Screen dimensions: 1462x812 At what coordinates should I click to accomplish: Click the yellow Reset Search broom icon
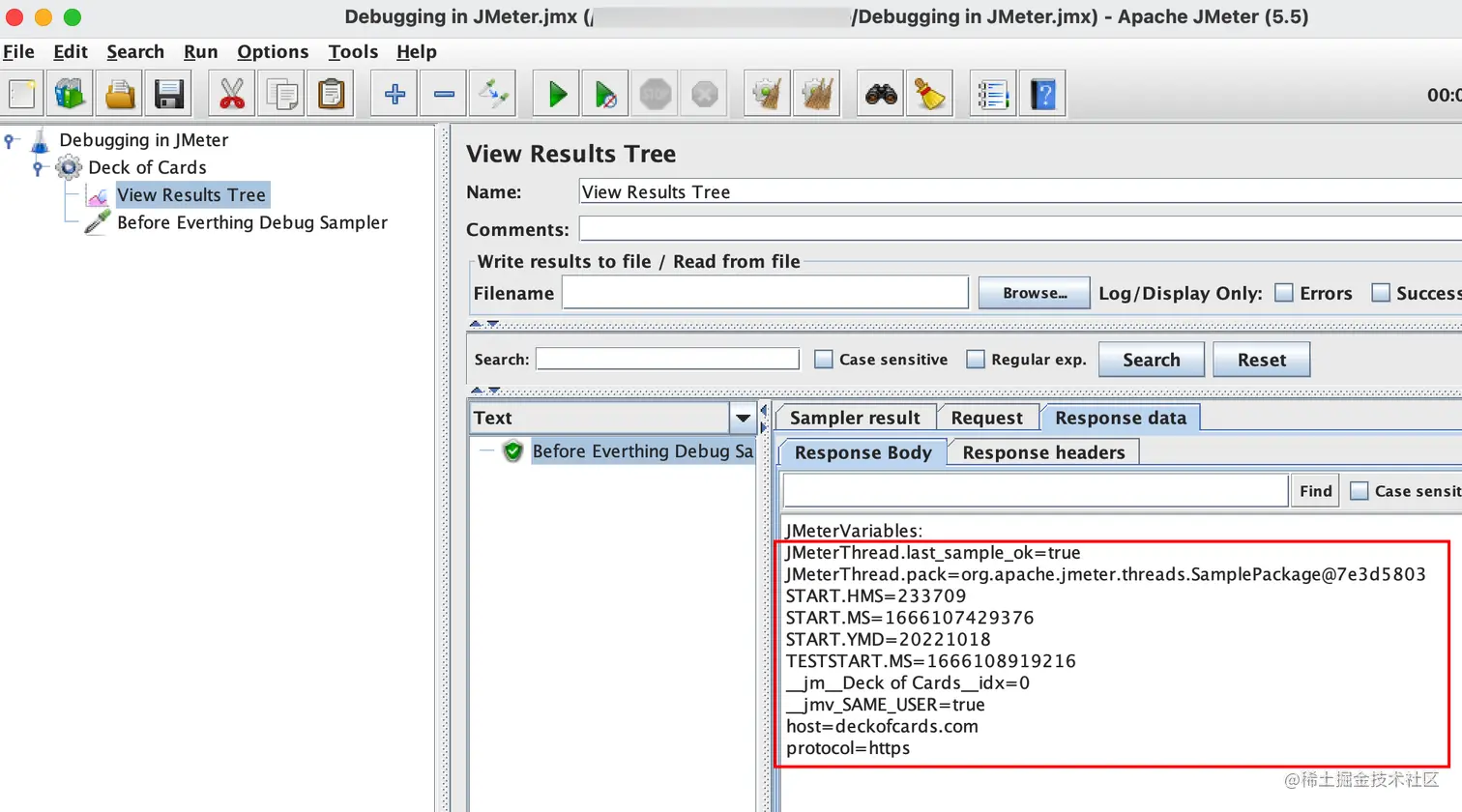pyautogui.click(x=930, y=94)
